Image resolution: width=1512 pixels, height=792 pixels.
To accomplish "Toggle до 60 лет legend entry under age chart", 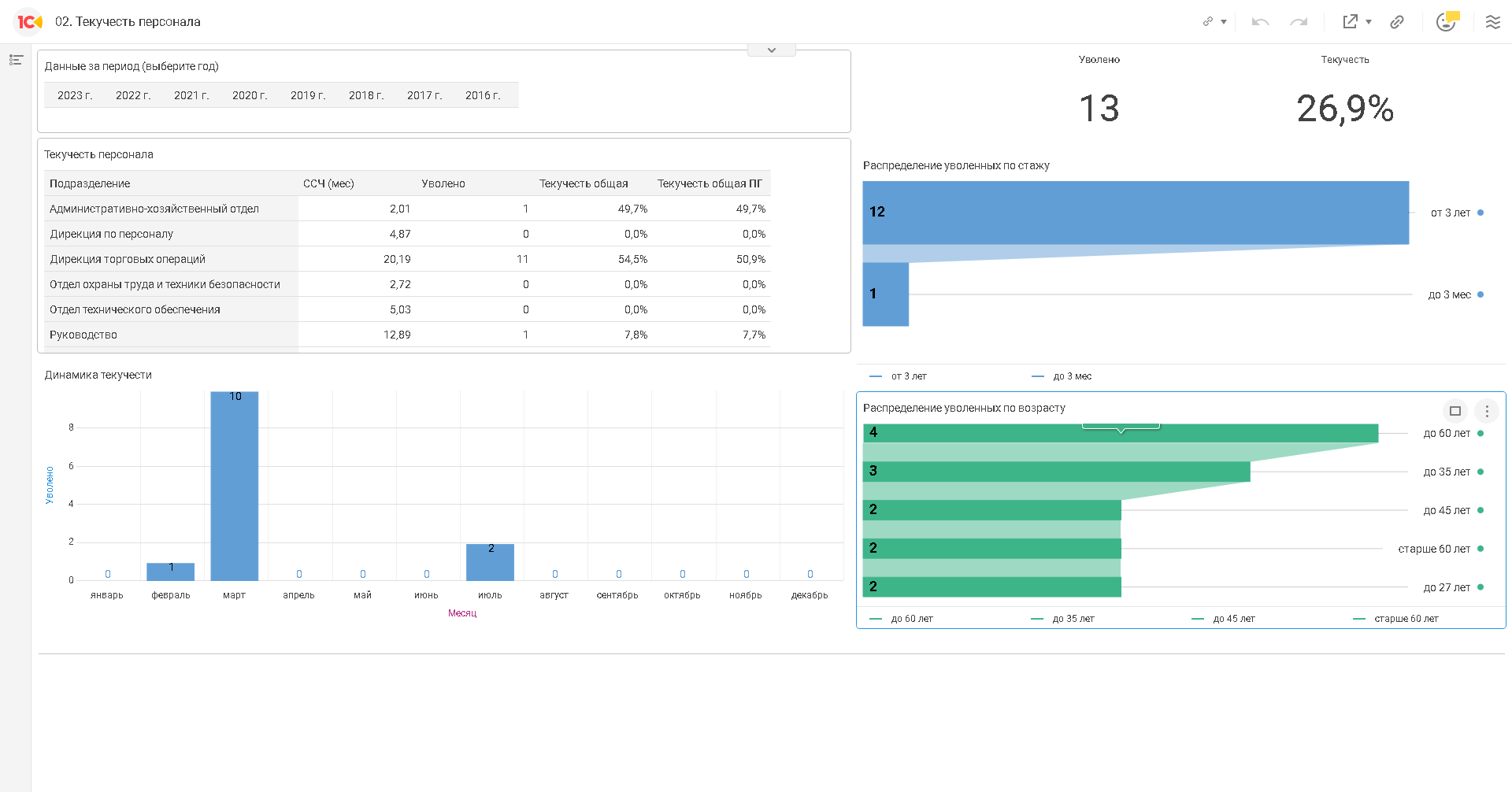I will tap(902, 619).
